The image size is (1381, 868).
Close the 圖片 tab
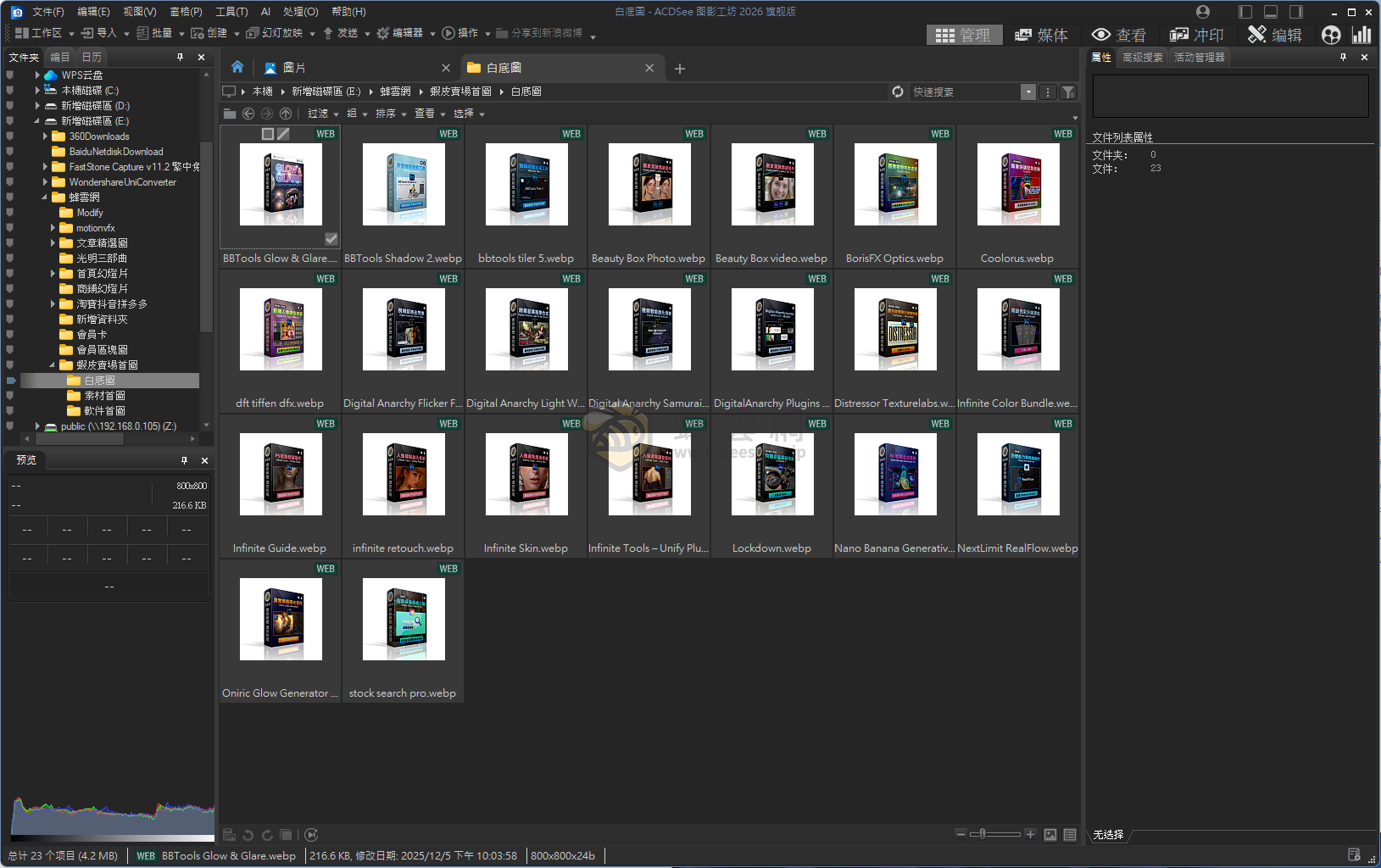[446, 68]
